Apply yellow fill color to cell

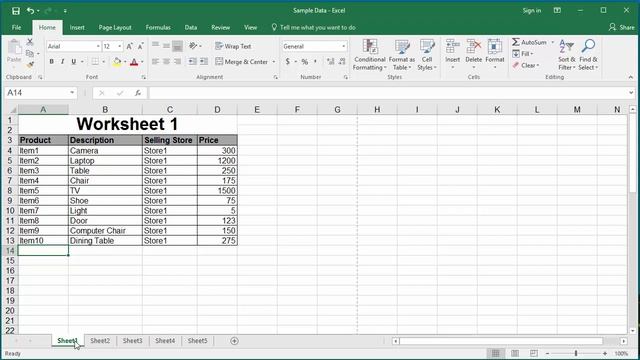117,62
